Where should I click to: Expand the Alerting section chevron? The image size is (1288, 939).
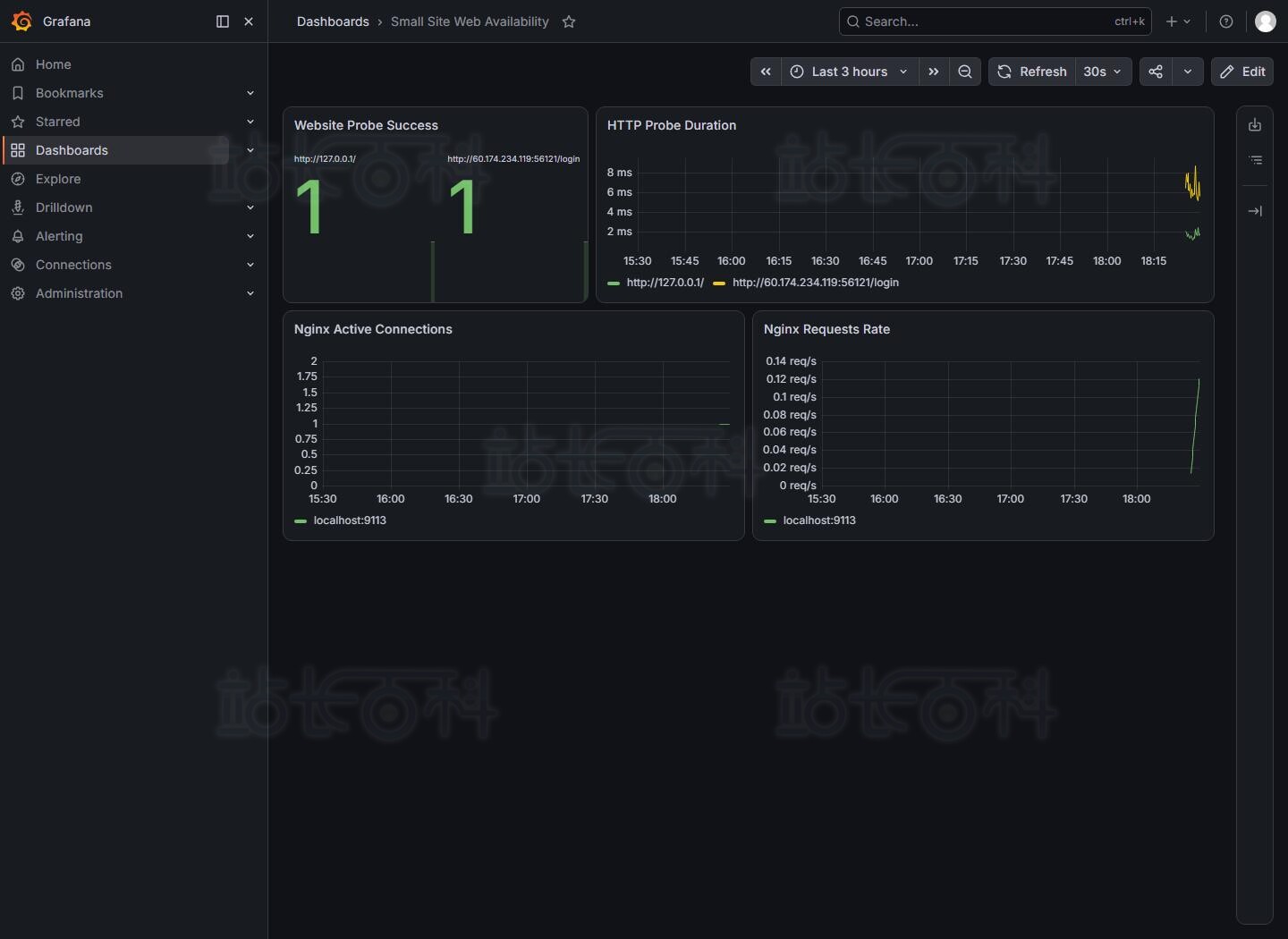pyautogui.click(x=250, y=236)
